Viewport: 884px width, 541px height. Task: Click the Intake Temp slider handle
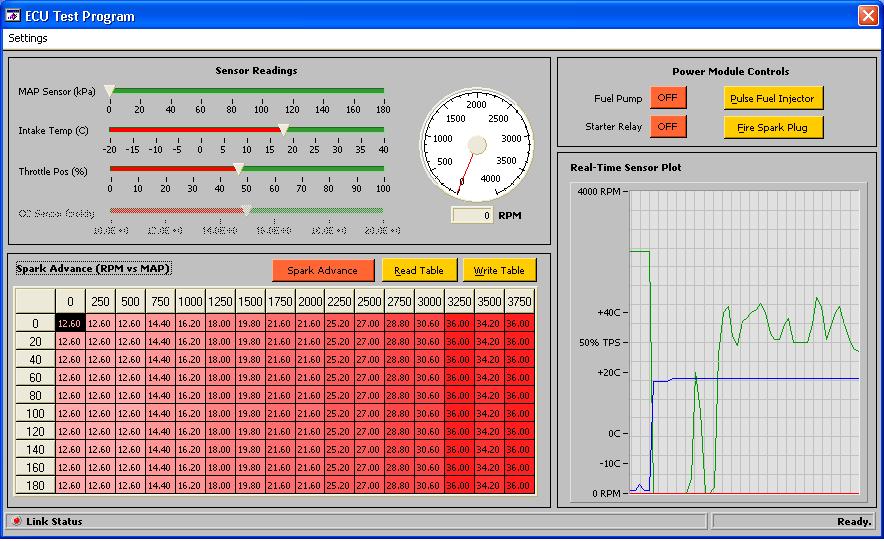(284, 130)
